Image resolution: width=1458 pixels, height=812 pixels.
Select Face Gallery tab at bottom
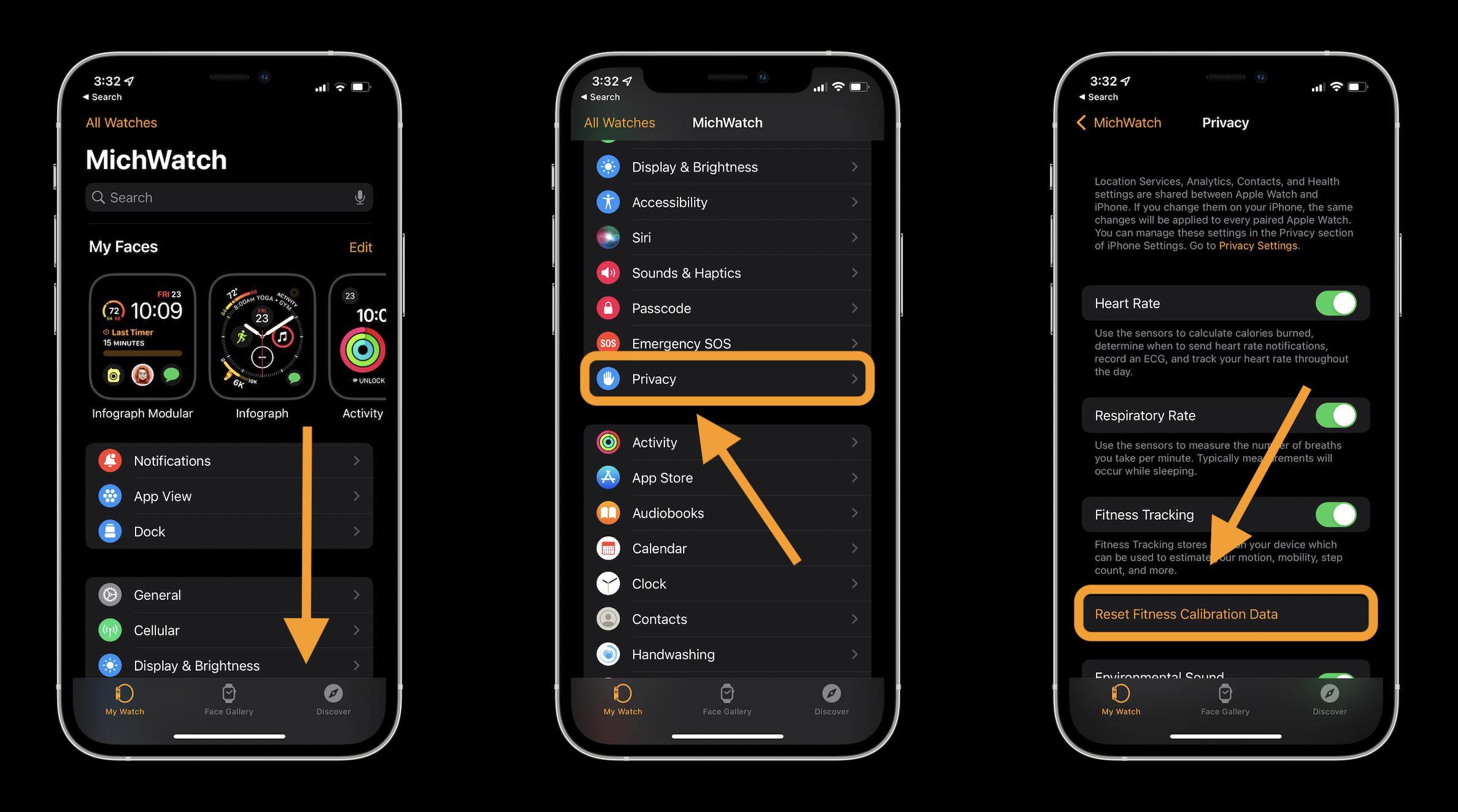228,697
